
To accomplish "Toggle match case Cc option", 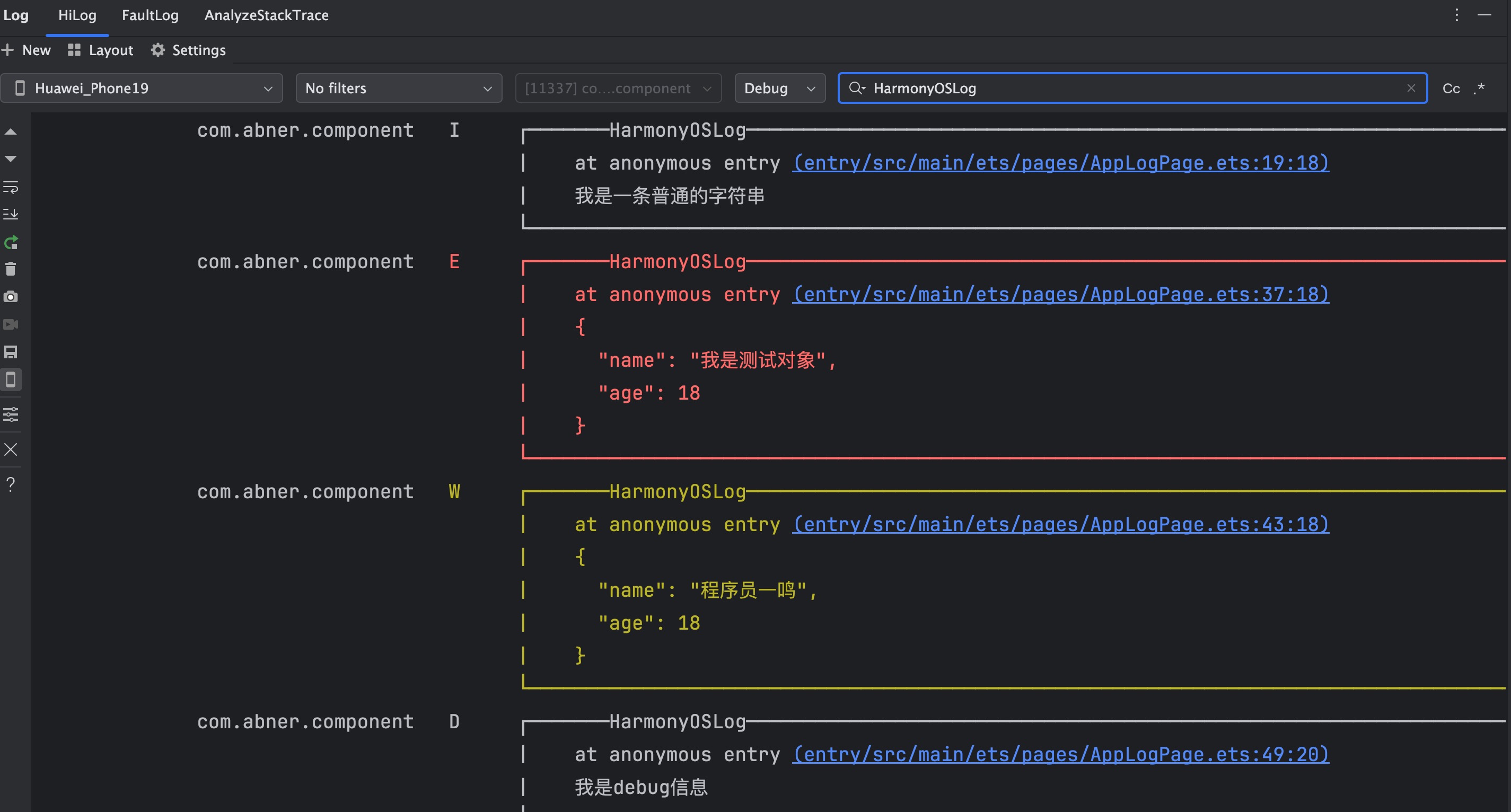I will point(1451,89).
